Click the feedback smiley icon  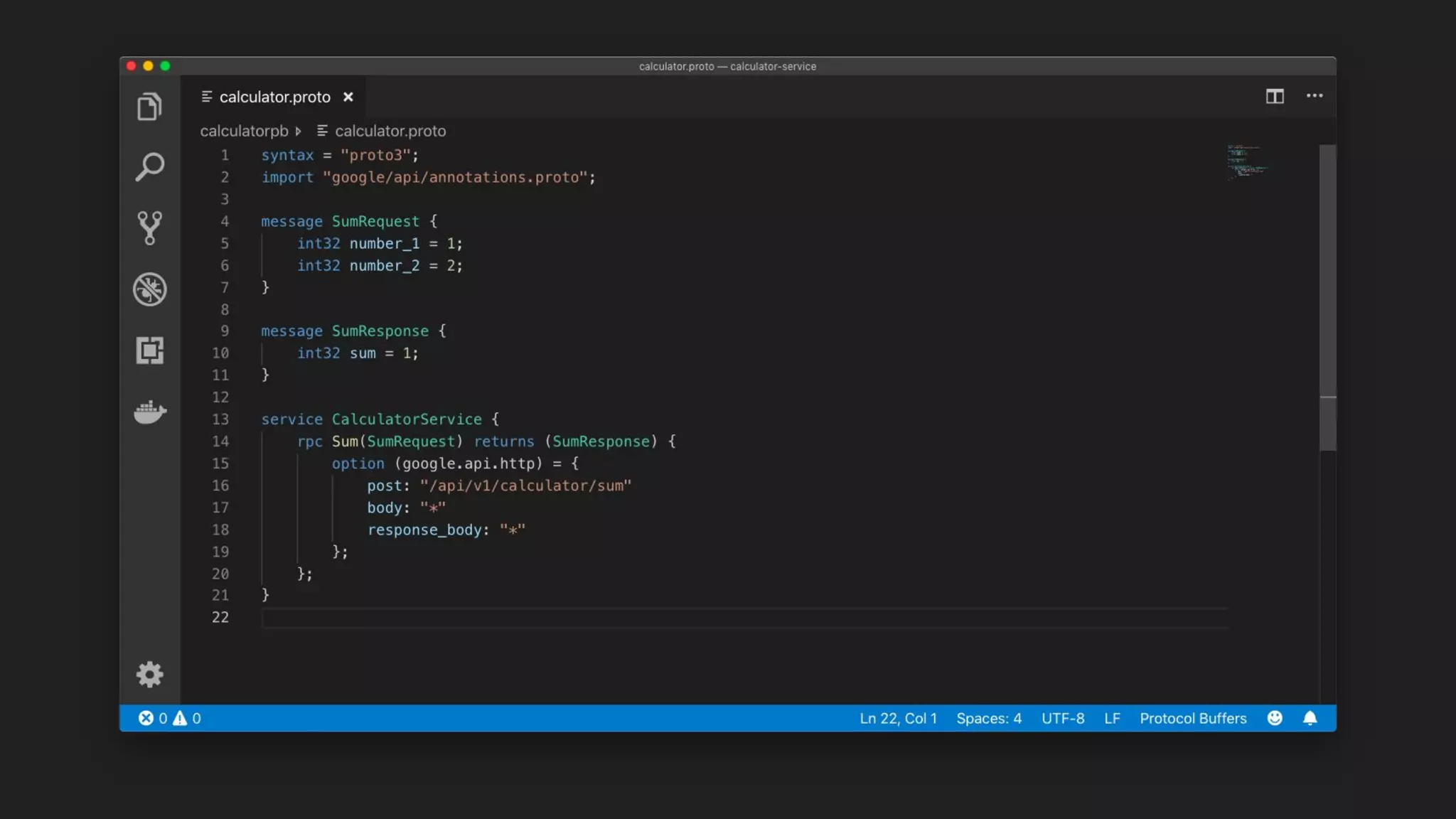pos(1275,718)
